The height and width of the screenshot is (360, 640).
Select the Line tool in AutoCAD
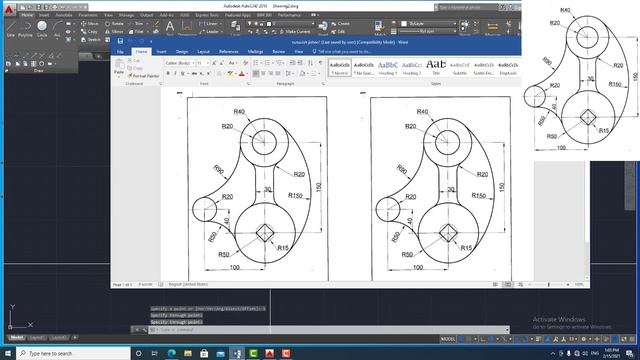(11, 29)
